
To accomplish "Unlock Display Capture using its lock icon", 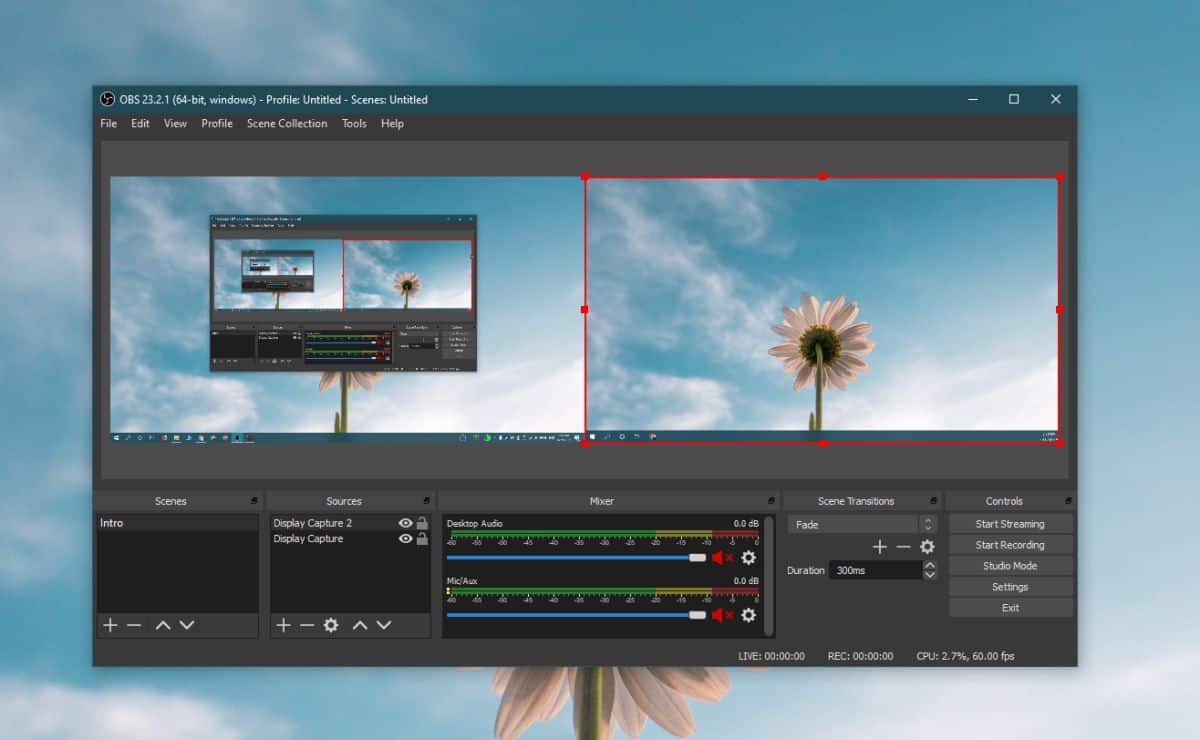I will [423, 539].
